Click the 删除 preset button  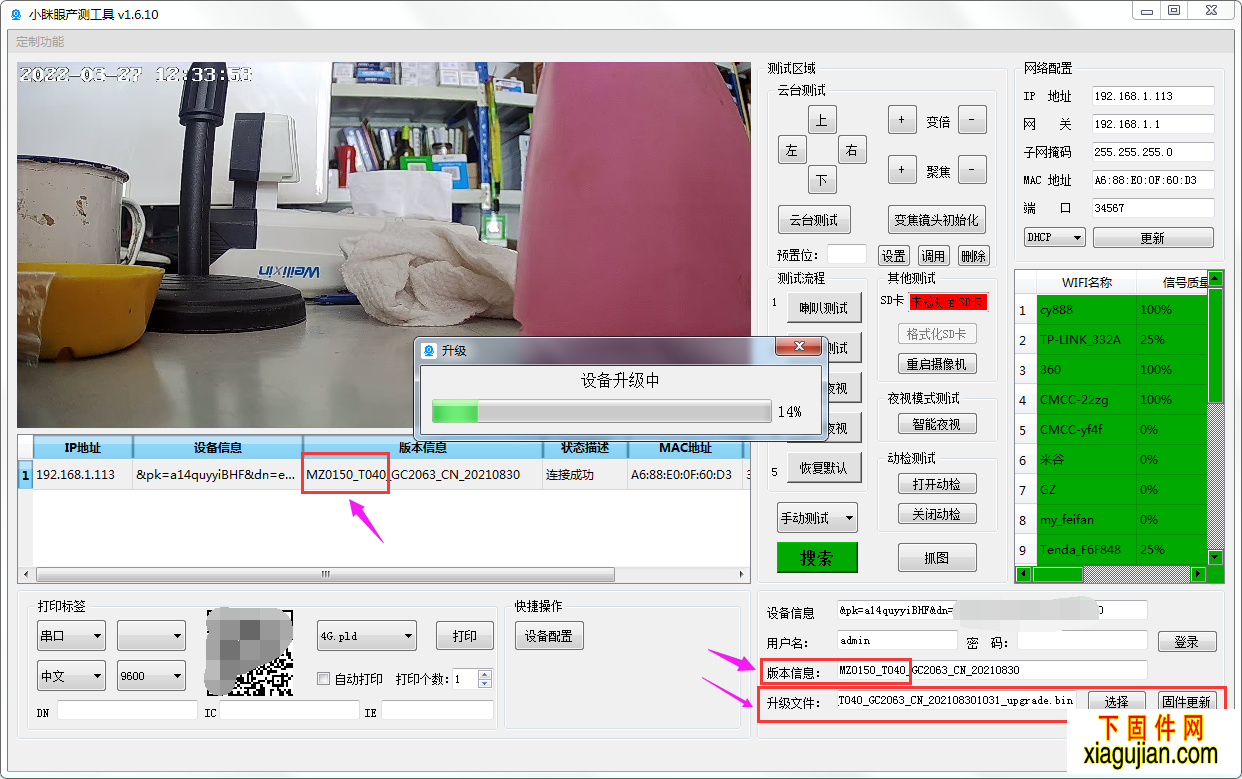[973, 255]
